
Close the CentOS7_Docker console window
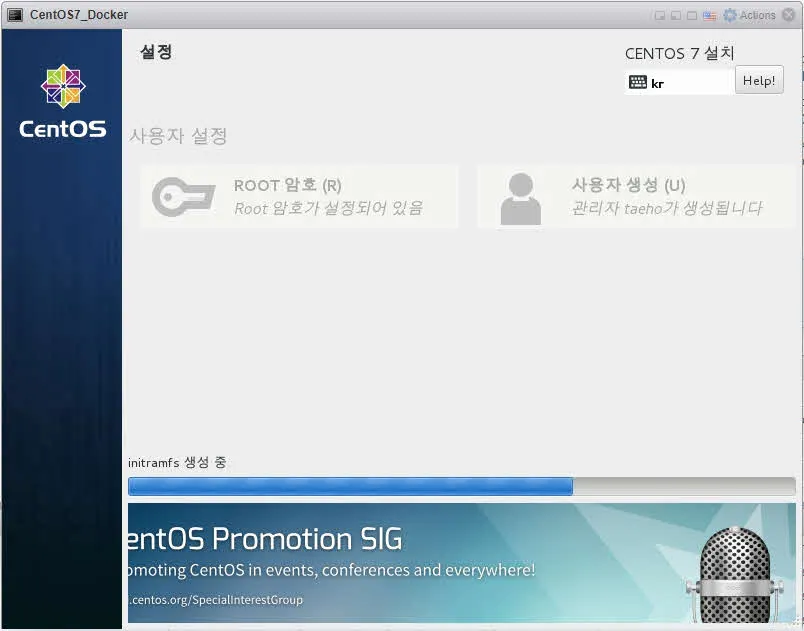tap(788, 15)
